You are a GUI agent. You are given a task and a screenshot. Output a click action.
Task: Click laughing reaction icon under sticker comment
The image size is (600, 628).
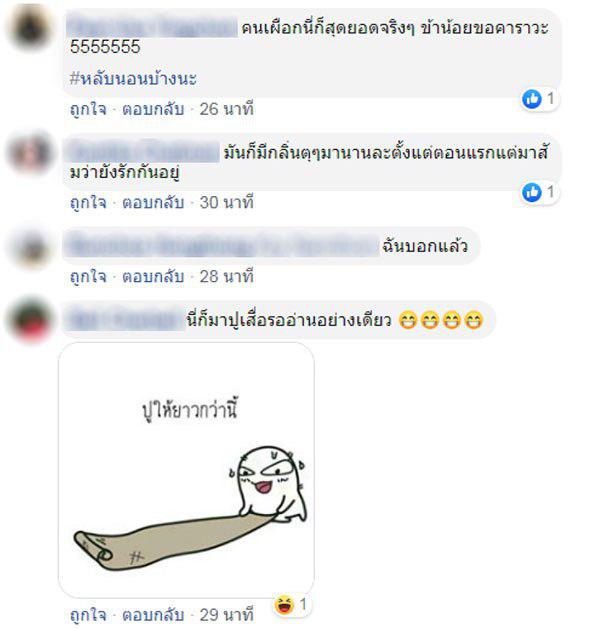[x=284, y=605]
